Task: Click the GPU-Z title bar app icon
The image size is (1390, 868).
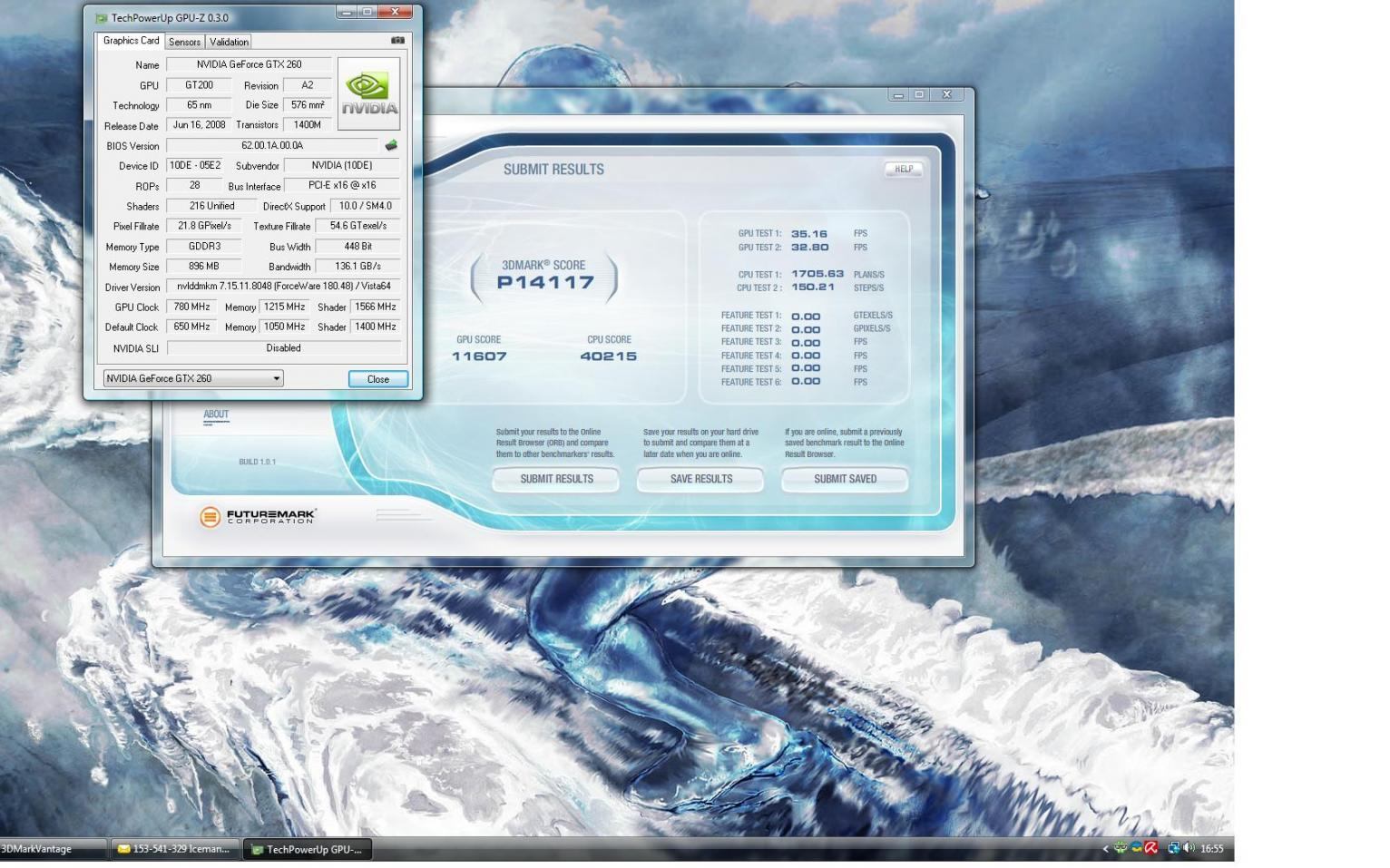Action: (102, 18)
